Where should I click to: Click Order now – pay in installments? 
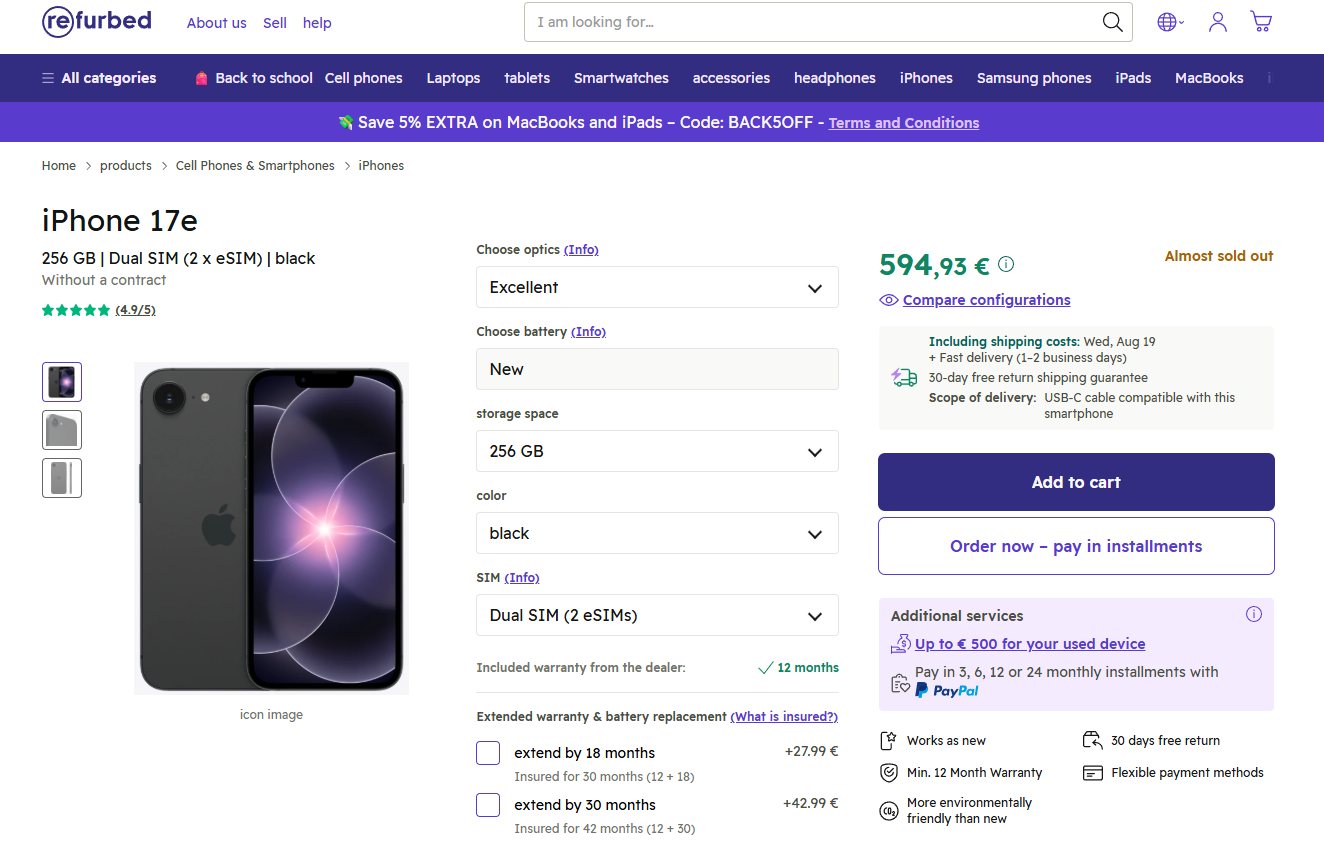coord(1076,546)
